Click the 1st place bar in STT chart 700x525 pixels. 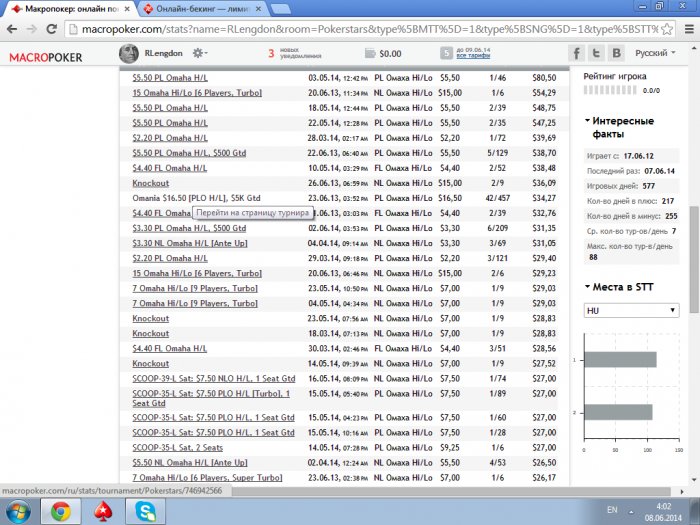621,360
